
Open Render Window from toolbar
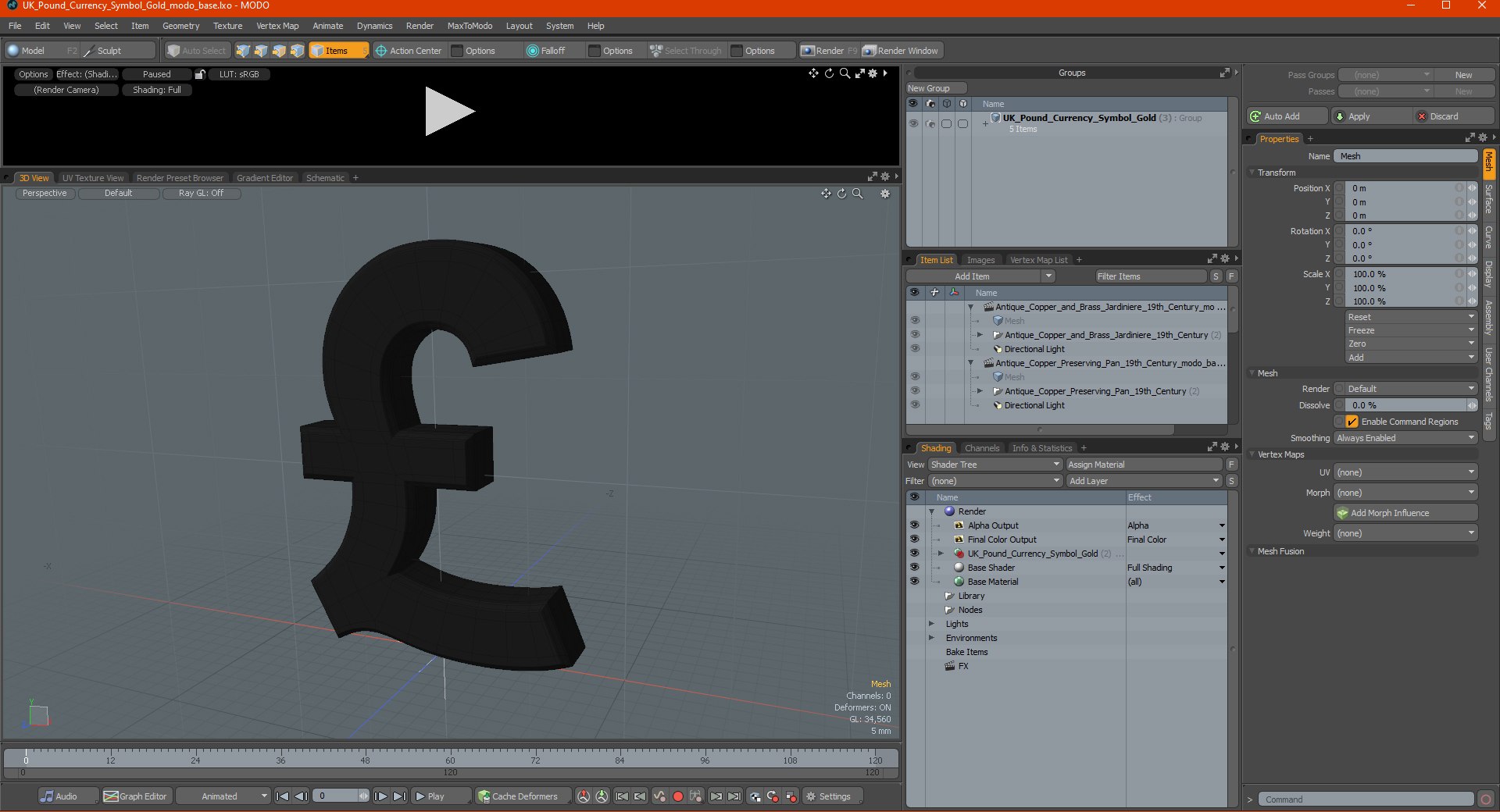901,51
